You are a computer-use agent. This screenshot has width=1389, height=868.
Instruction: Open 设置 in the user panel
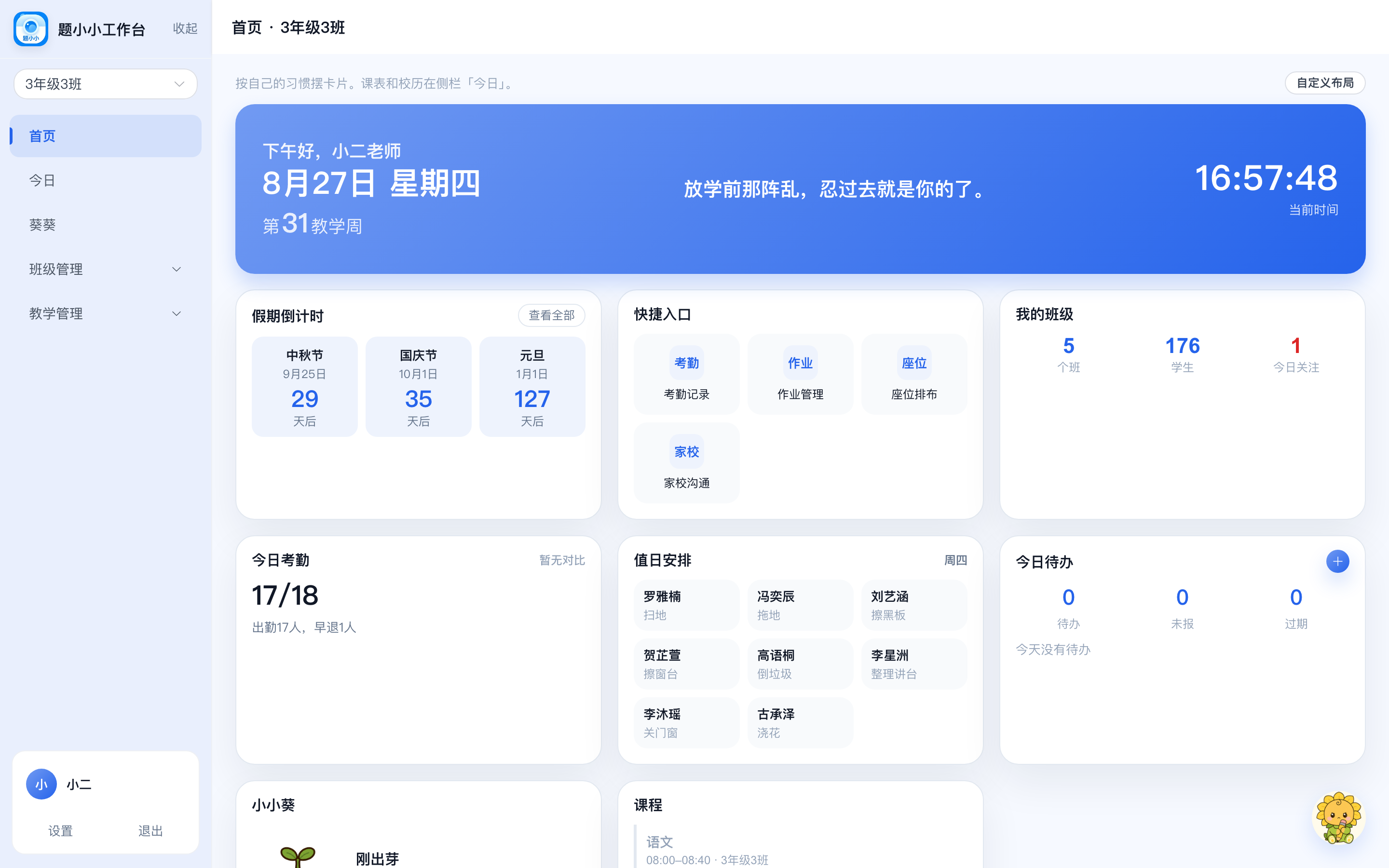pyautogui.click(x=60, y=831)
